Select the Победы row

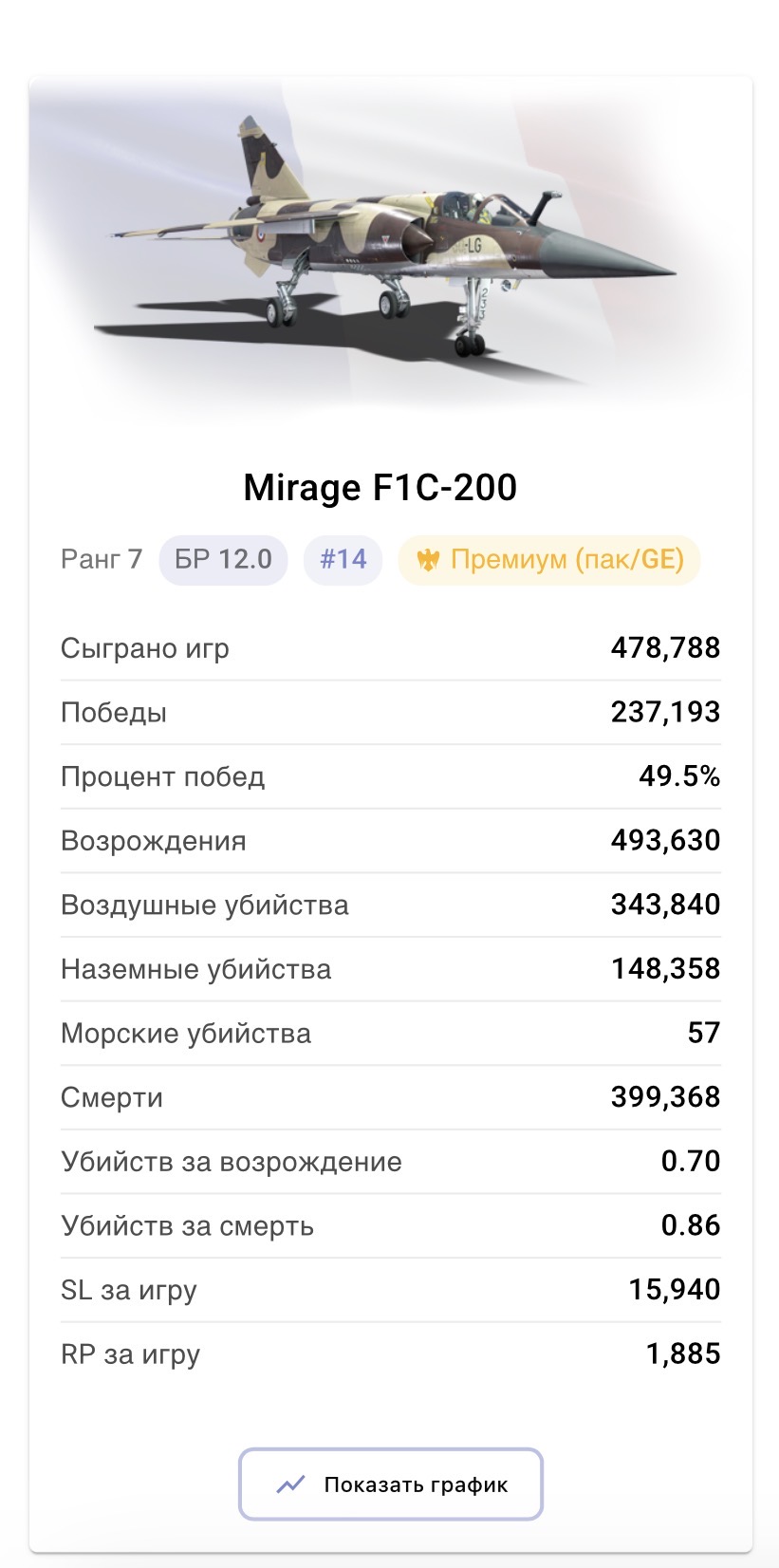[390, 712]
